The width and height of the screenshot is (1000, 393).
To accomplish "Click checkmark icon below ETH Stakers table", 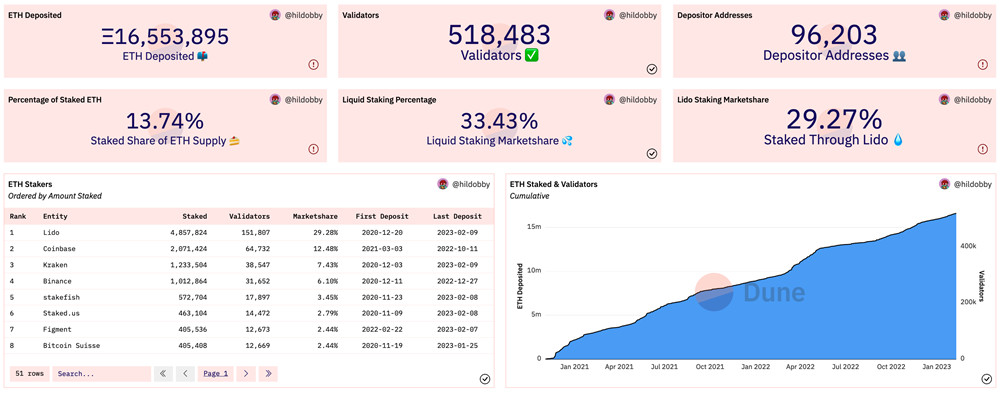I will [485, 379].
